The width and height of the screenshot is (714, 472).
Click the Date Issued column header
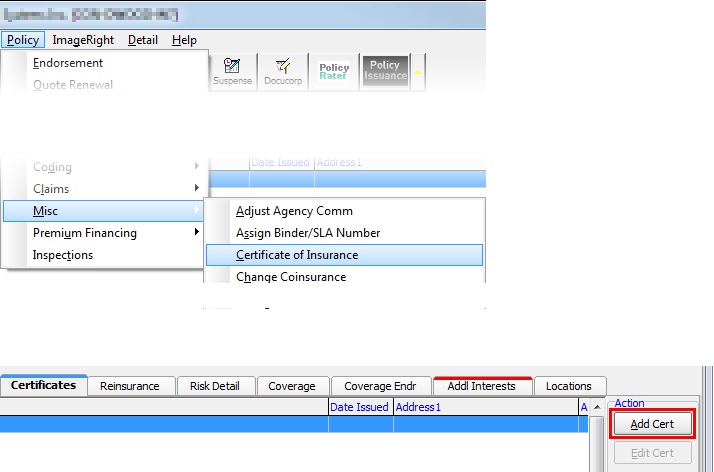pyautogui.click(x=360, y=407)
